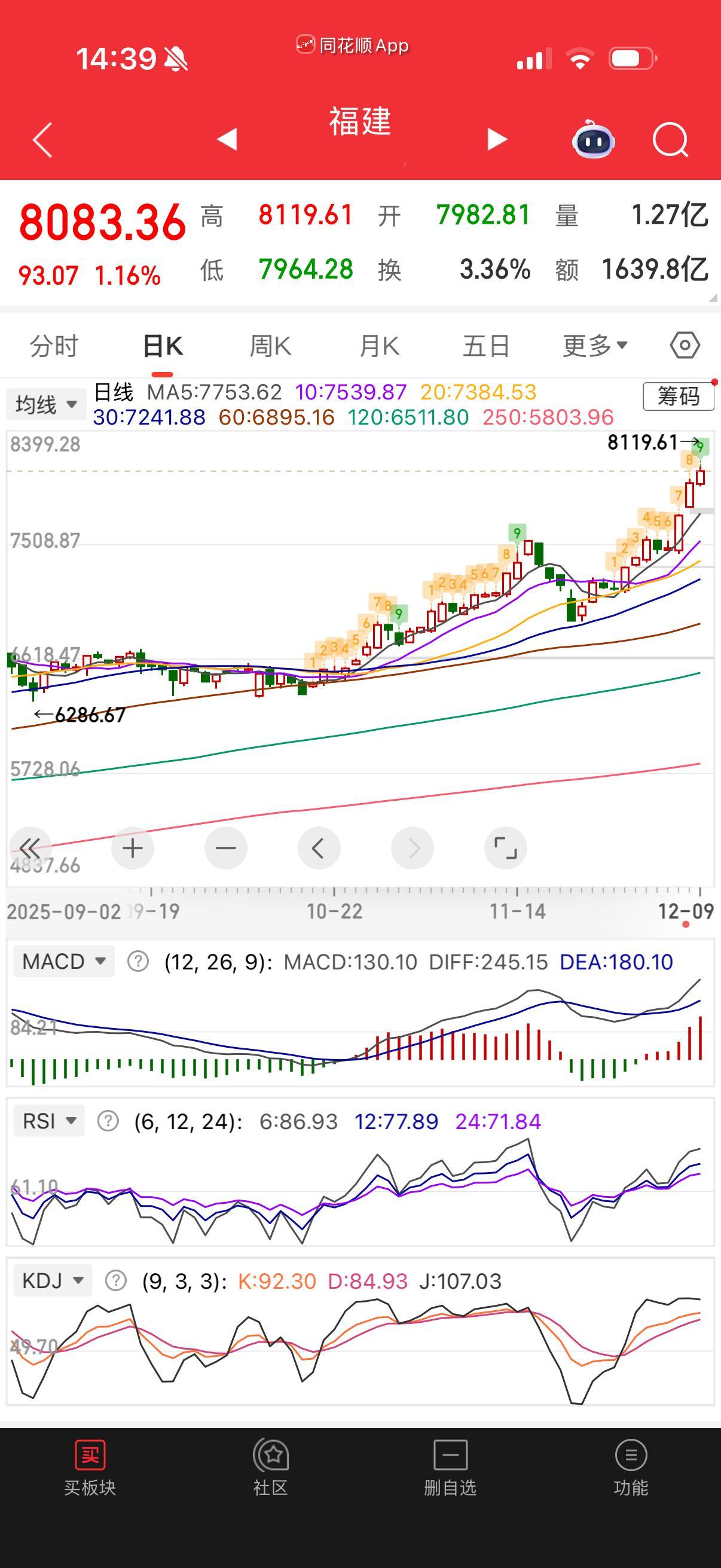Open RSI indicator help question mark

[x=108, y=1121]
